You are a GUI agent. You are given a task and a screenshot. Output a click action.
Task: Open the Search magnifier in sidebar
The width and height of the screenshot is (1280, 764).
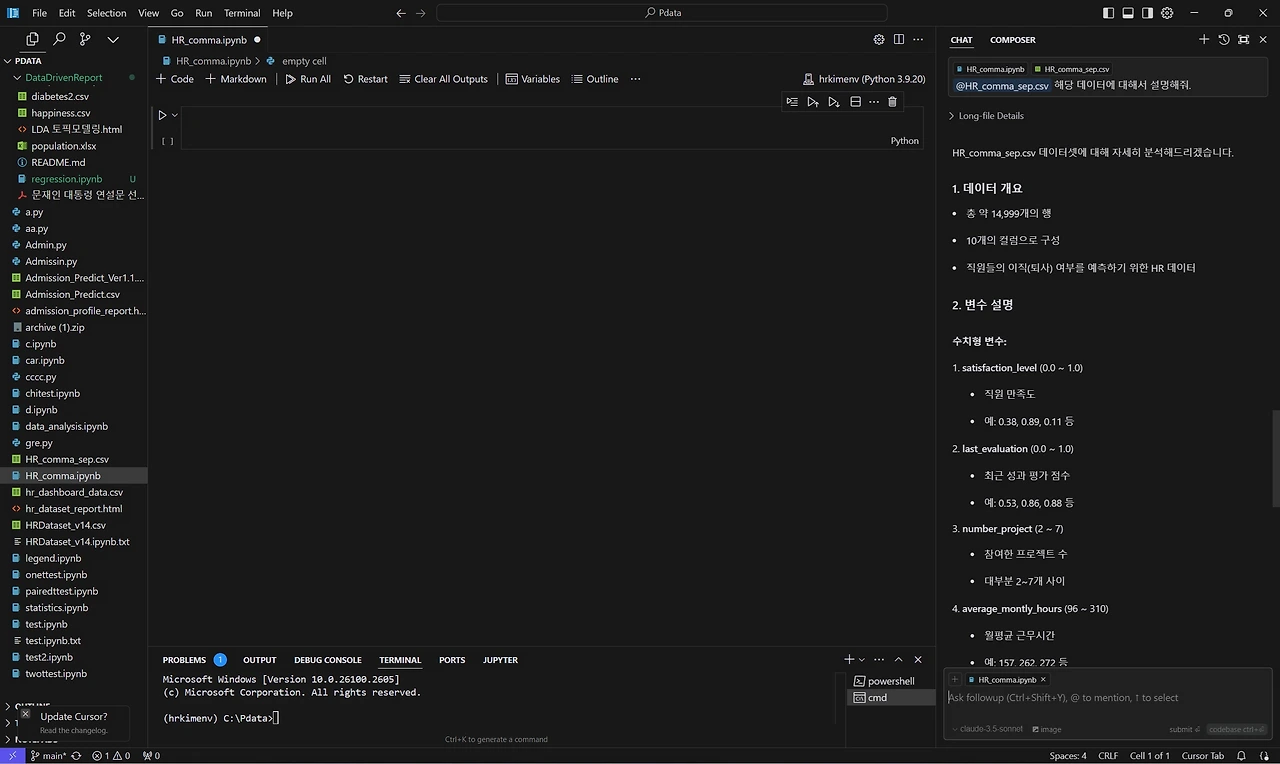pyautogui.click(x=59, y=39)
